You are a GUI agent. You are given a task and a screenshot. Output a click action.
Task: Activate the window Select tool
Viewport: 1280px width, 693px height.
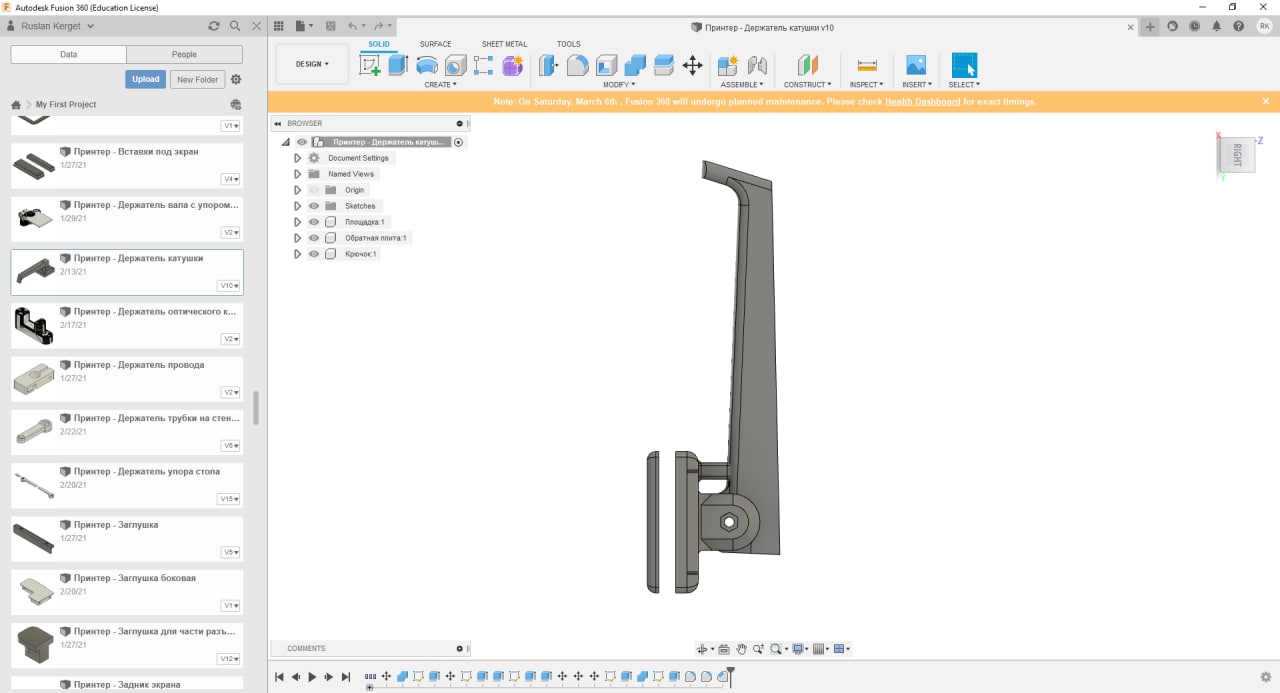click(x=964, y=66)
